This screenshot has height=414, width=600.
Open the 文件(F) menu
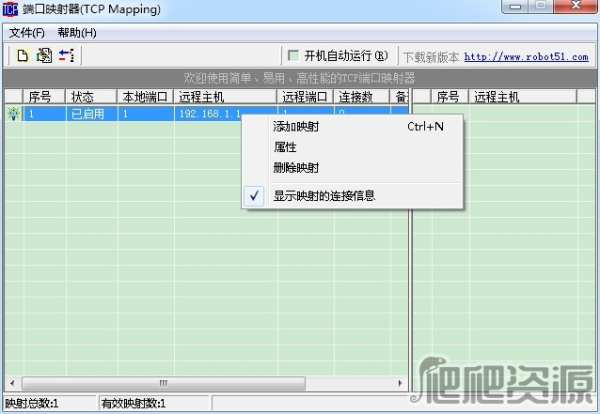[x=27, y=33]
